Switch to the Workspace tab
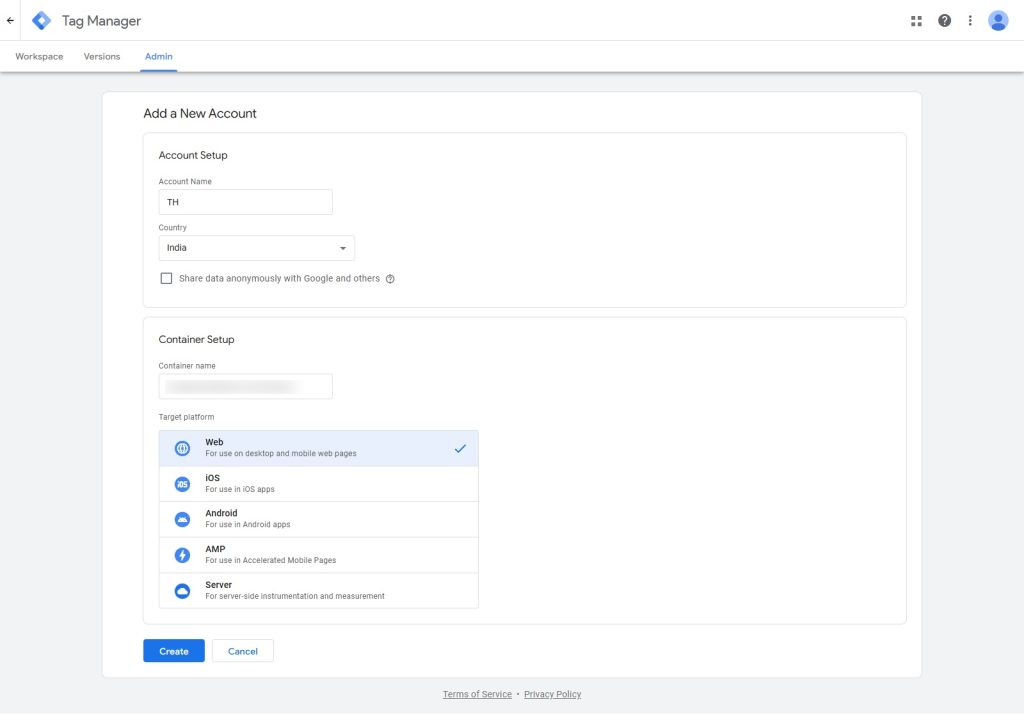Image resolution: width=1024 pixels, height=714 pixels. [38, 56]
